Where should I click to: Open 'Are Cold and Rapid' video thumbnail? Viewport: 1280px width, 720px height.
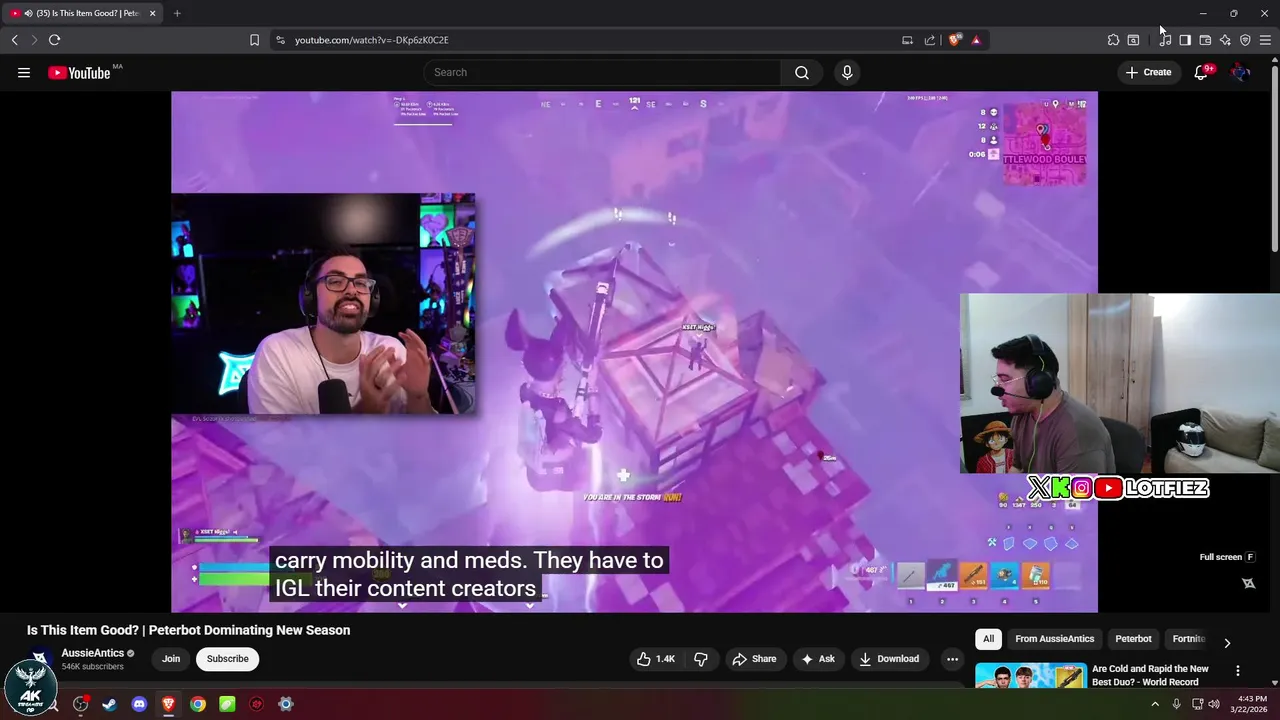coord(1031,675)
